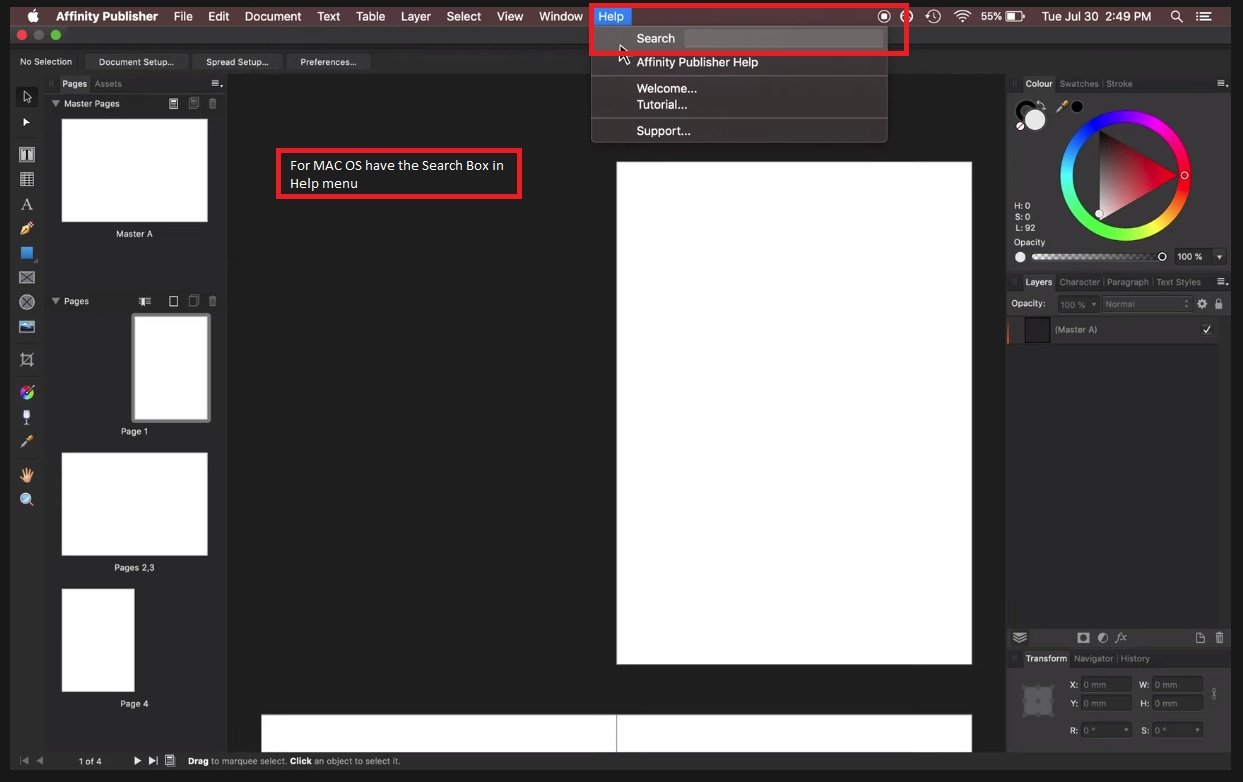Select the Frame Text tool
This screenshot has width=1243, height=782.
click(27, 155)
